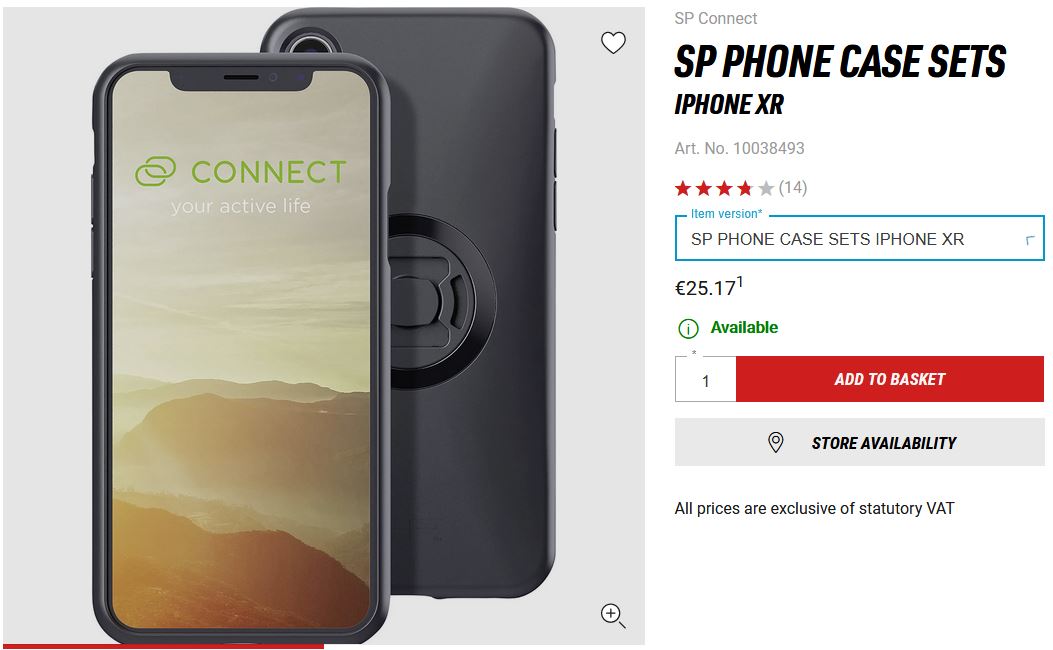This screenshot has width=1053, height=650.
Task: Click the green Available status text
Action: coord(744,328)
